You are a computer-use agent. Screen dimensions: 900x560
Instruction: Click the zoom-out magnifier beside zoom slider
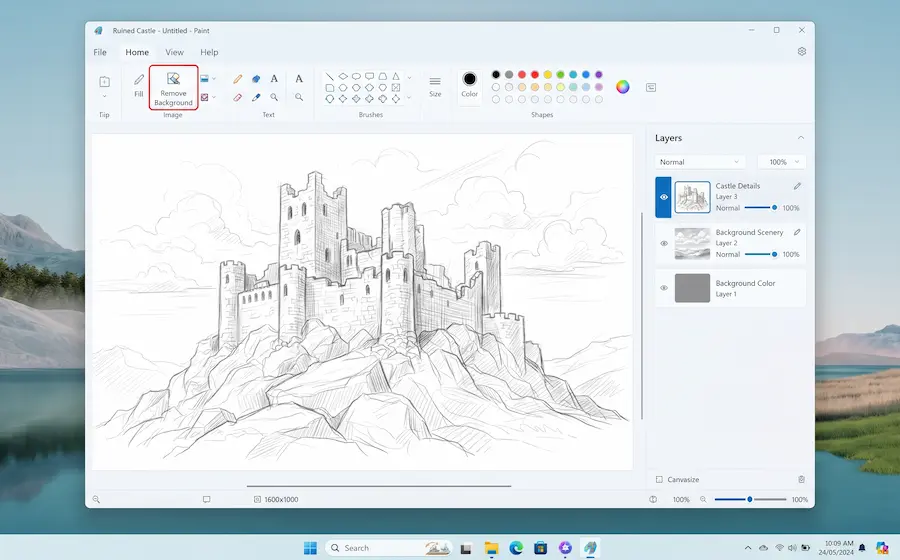703,500
